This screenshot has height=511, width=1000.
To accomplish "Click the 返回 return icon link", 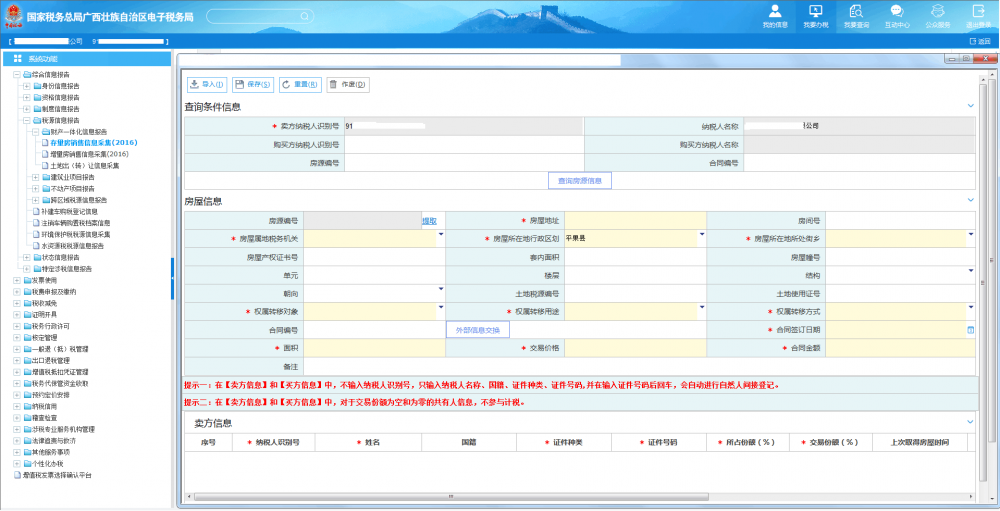I will pyautogui.click(x=979, y=41).
